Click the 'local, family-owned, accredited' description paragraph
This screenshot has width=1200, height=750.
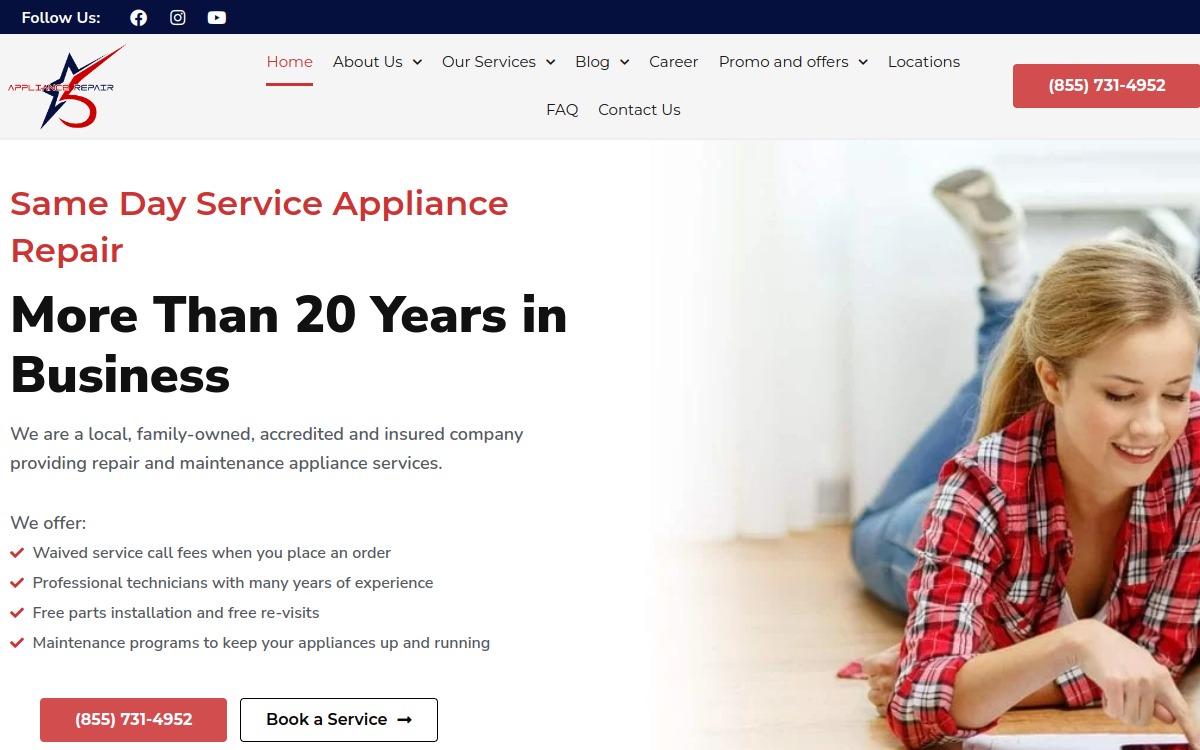[x=267, y=449]
